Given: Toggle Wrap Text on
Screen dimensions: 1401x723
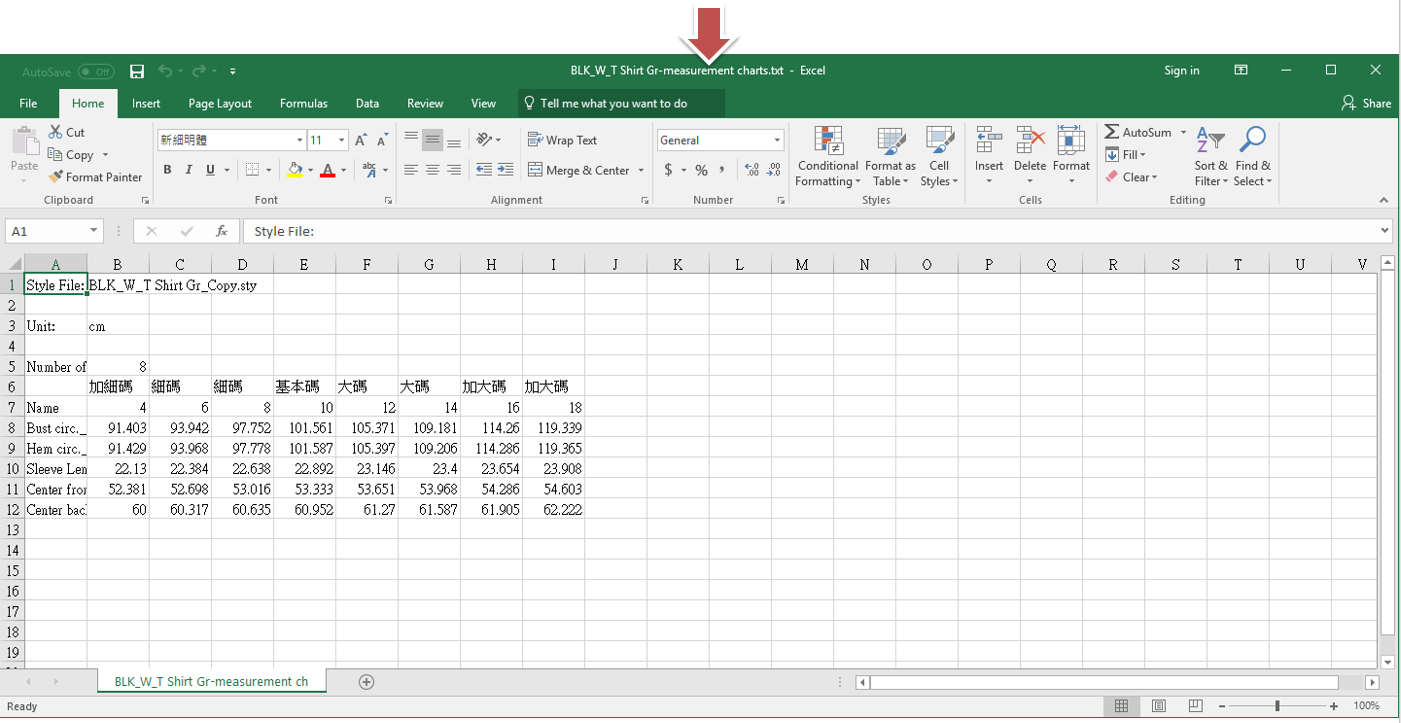Looking at the screenshot, I should click(x=562, y=140).
